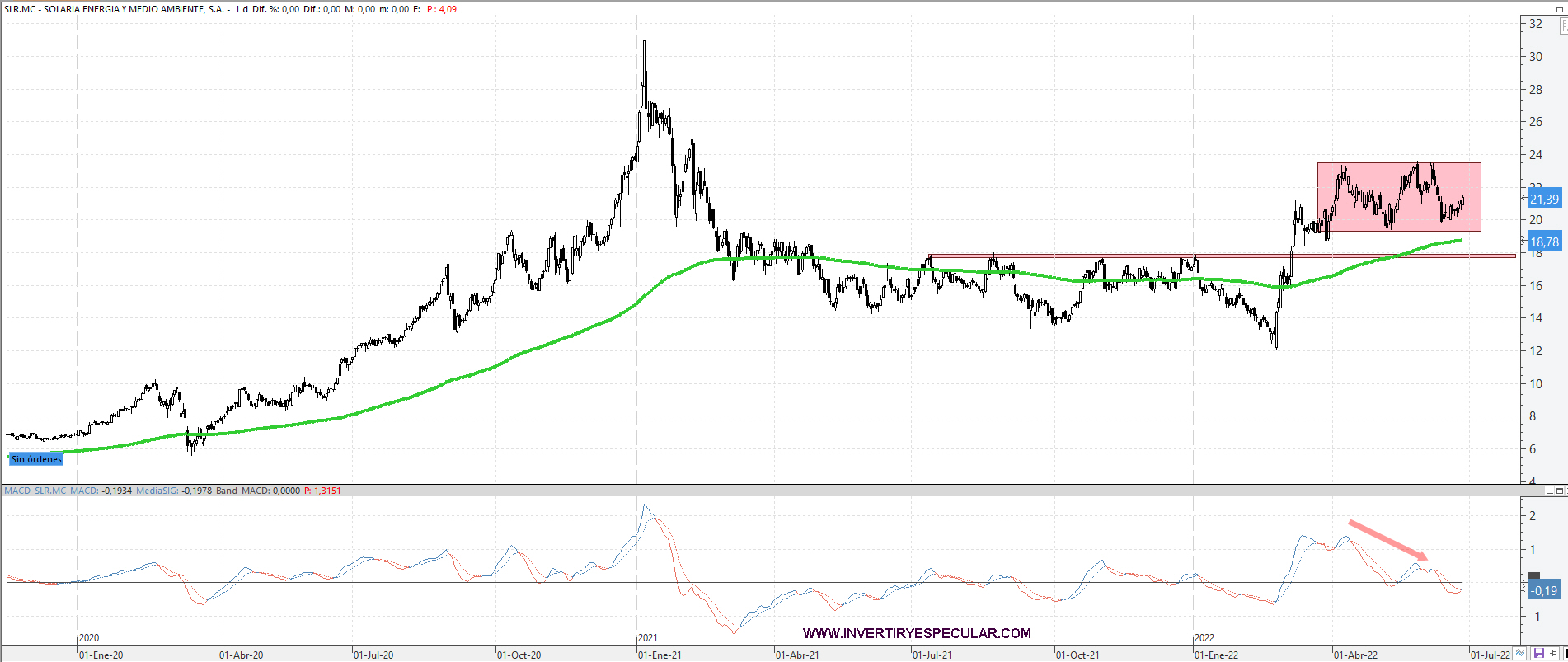Click the purple save icon in bottom bar

coord(1537,654)
